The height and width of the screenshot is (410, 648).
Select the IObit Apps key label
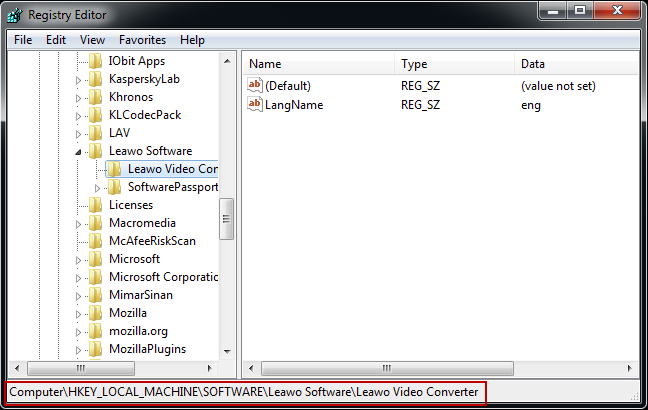136,61
